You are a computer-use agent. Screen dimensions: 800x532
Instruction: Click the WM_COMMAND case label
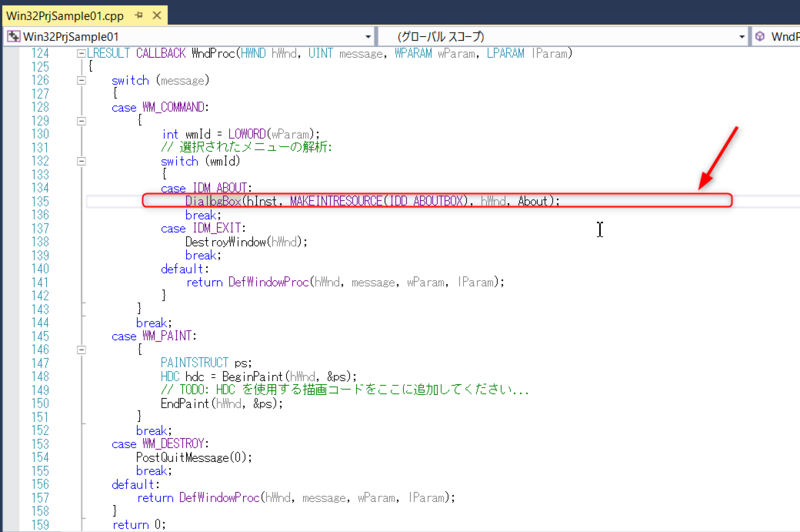(x=173, y=107)
